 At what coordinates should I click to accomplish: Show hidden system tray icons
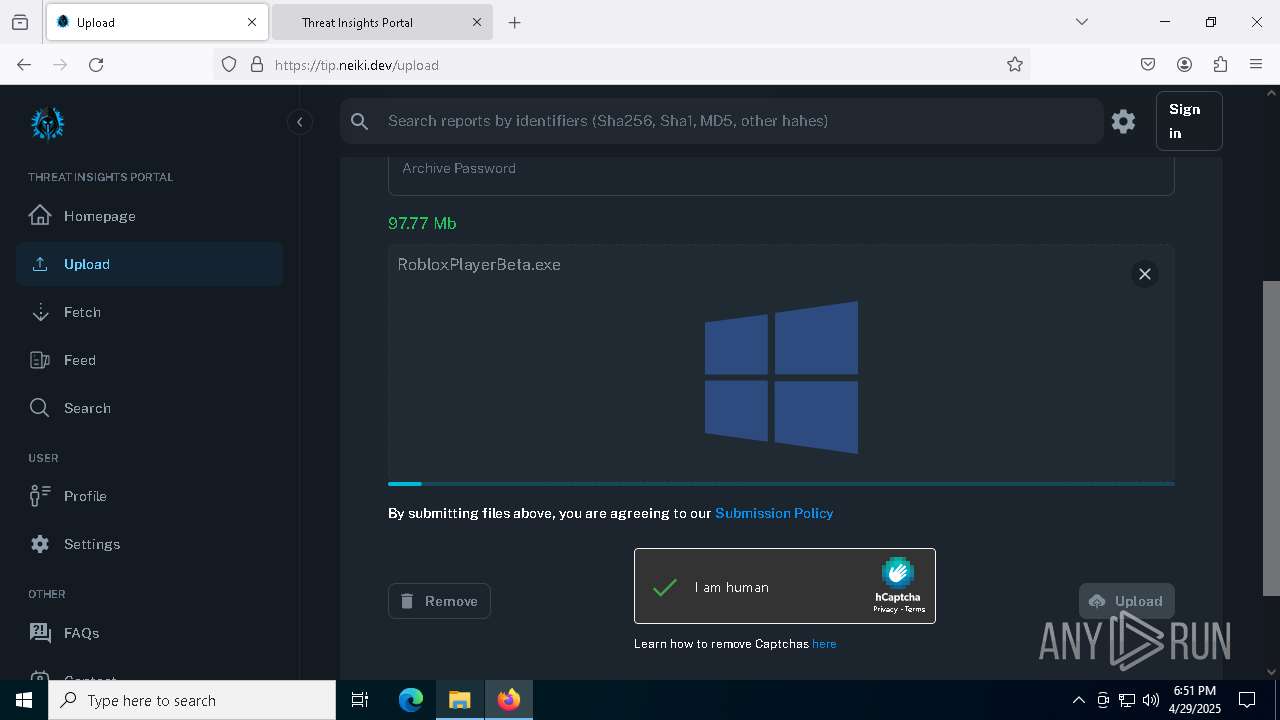[x=1078, y=700]
